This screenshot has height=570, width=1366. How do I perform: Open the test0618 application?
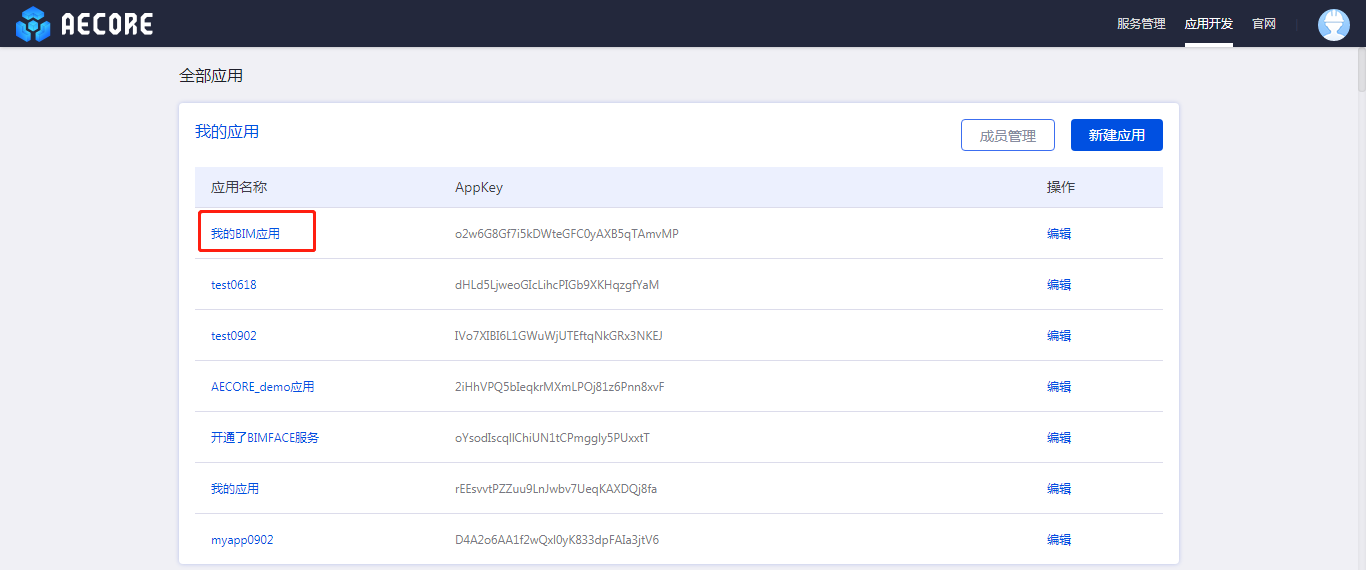pyautogui.click(x=233, y=285)
